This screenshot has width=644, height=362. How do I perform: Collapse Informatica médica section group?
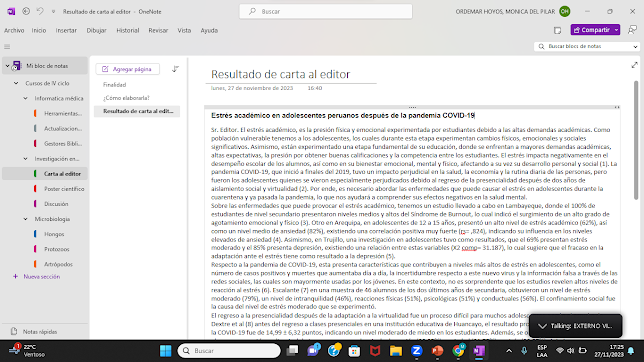(x=25, y=98)
